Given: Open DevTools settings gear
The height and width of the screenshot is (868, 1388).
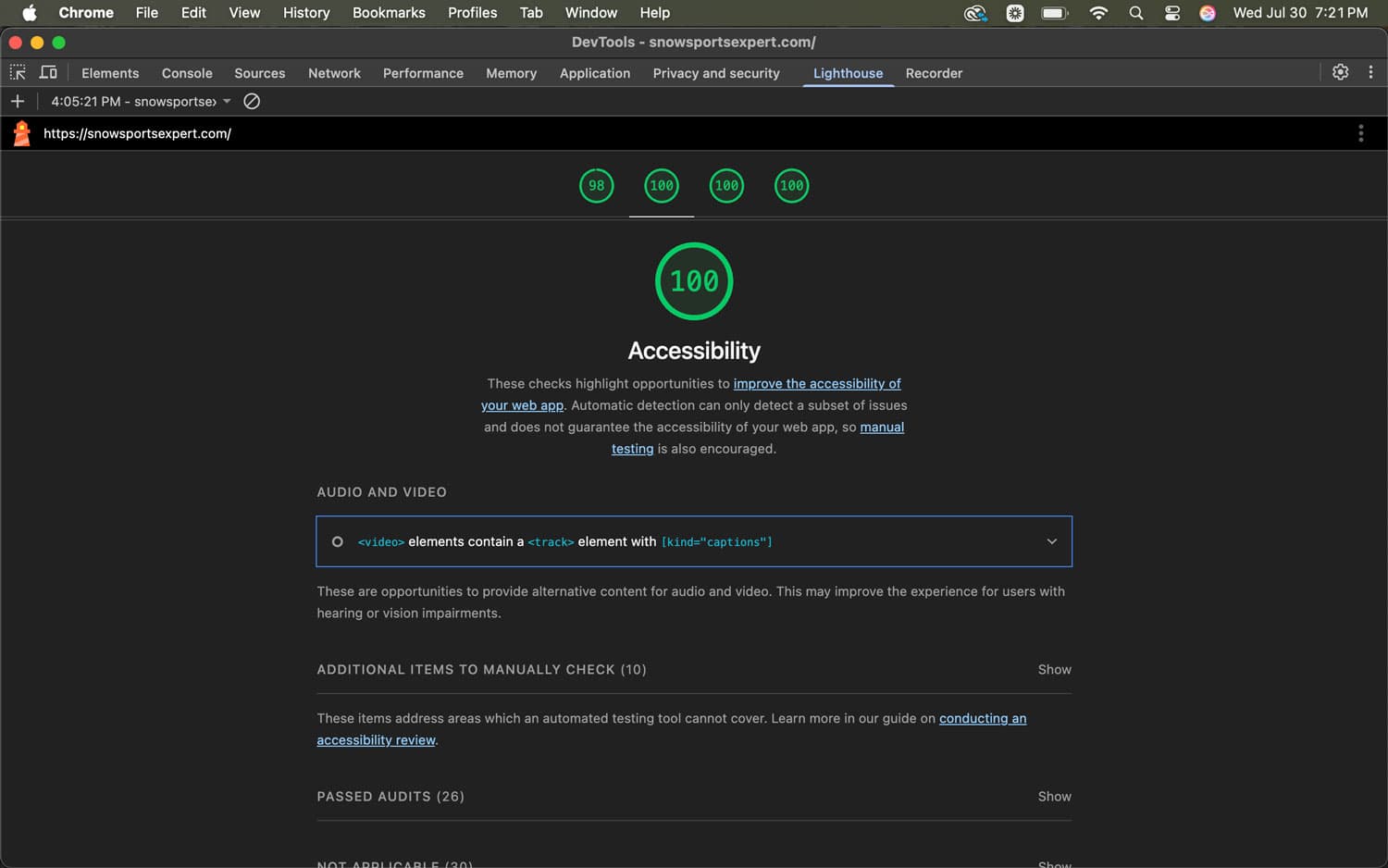Looking at the screenshot, I should (1340, 71).
